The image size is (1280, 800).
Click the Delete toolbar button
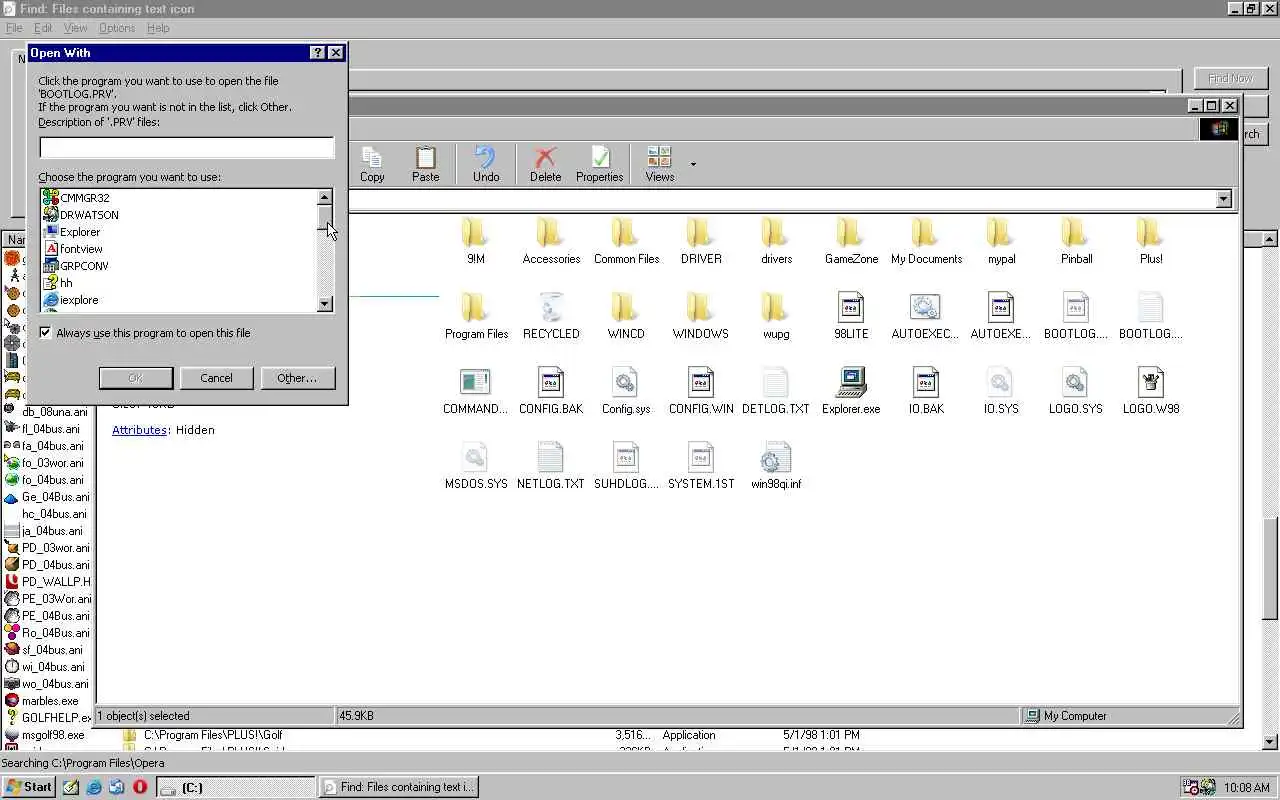(545, 164)
